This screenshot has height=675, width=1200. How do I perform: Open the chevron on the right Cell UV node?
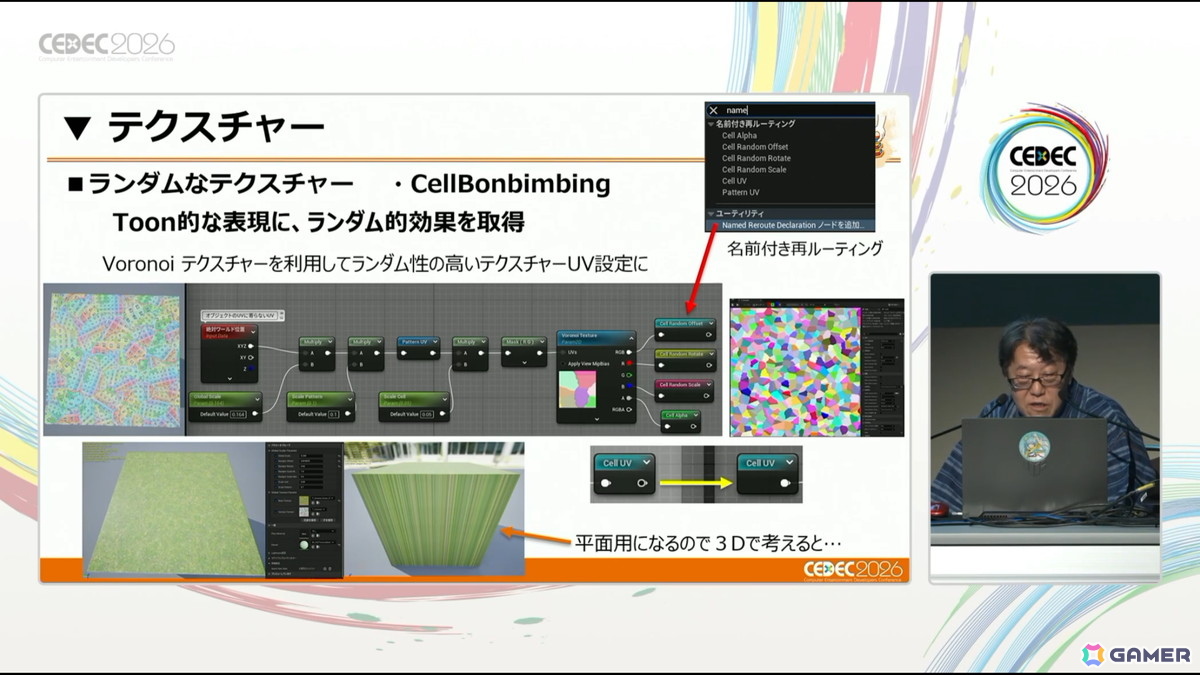pos(790,462)
